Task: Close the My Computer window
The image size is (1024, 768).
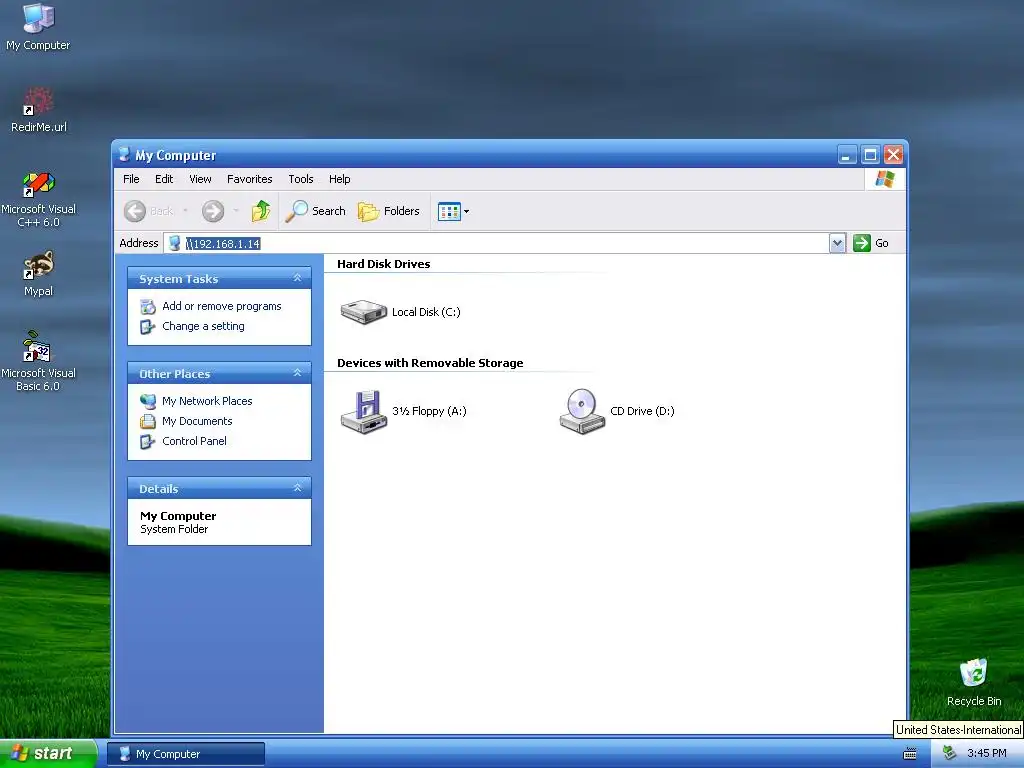Action: point(893,155)
